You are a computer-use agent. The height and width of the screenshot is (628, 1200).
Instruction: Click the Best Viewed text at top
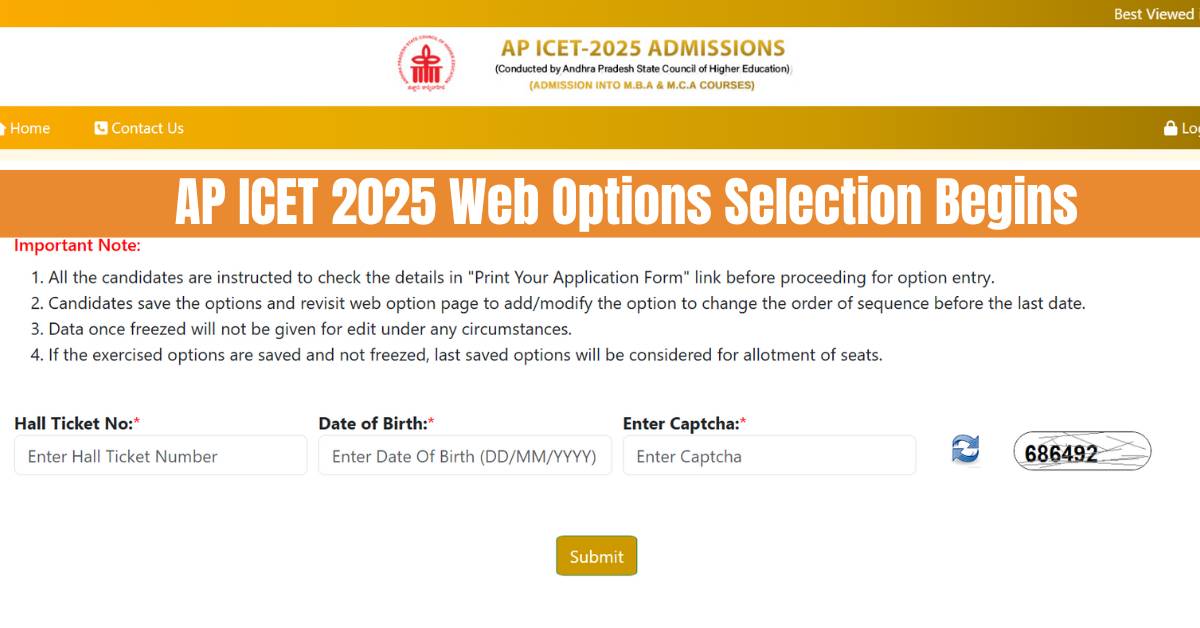coord(1152,14)
